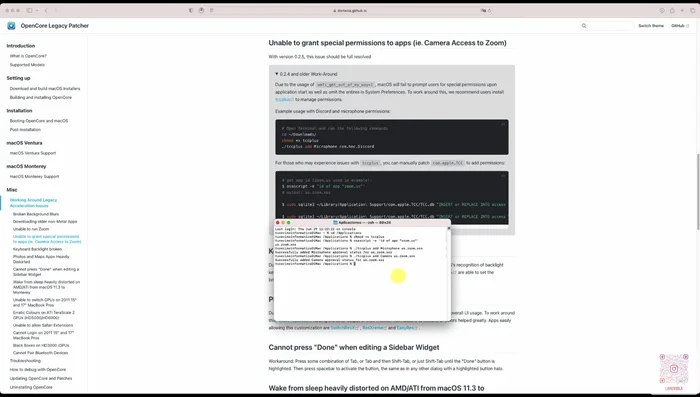Copy the osascript code block via its corner icon
The width and height of the screenshot is (700, 397).
click(x=503, y=176)
